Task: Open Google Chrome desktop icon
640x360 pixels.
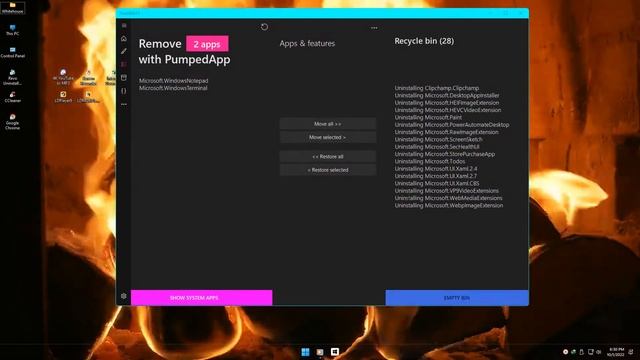Action: tap(13, 122)
